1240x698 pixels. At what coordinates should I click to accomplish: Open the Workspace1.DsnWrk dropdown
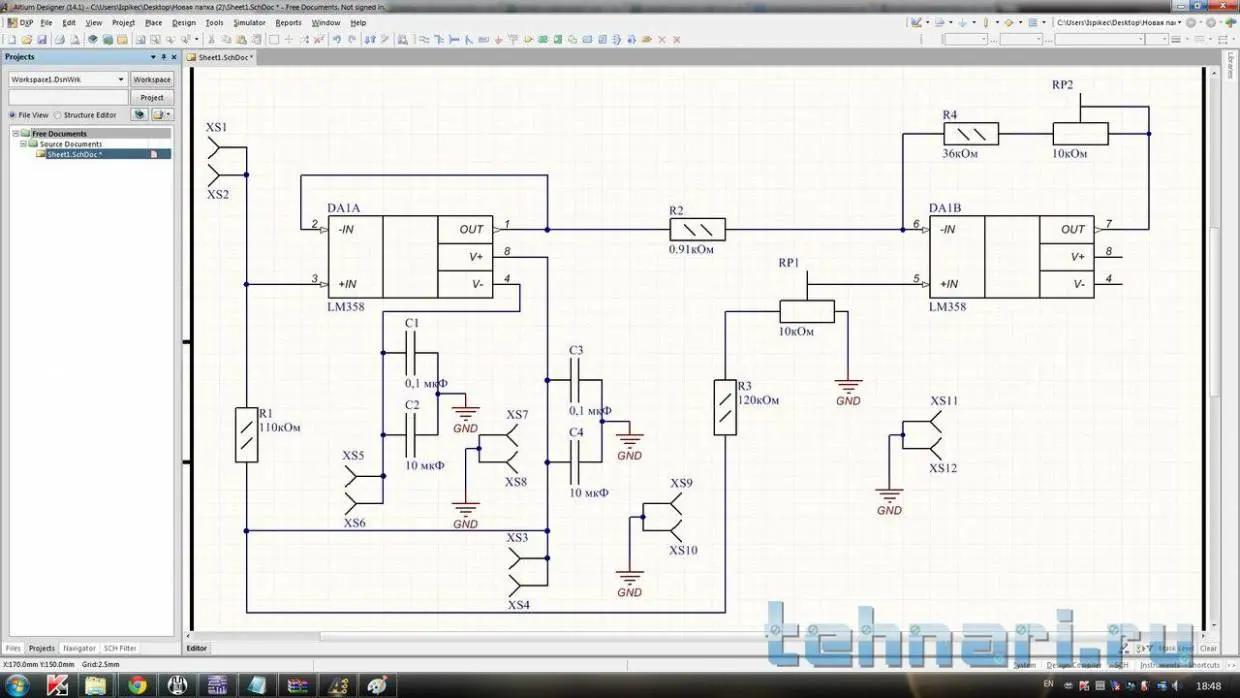coord(121,79)
